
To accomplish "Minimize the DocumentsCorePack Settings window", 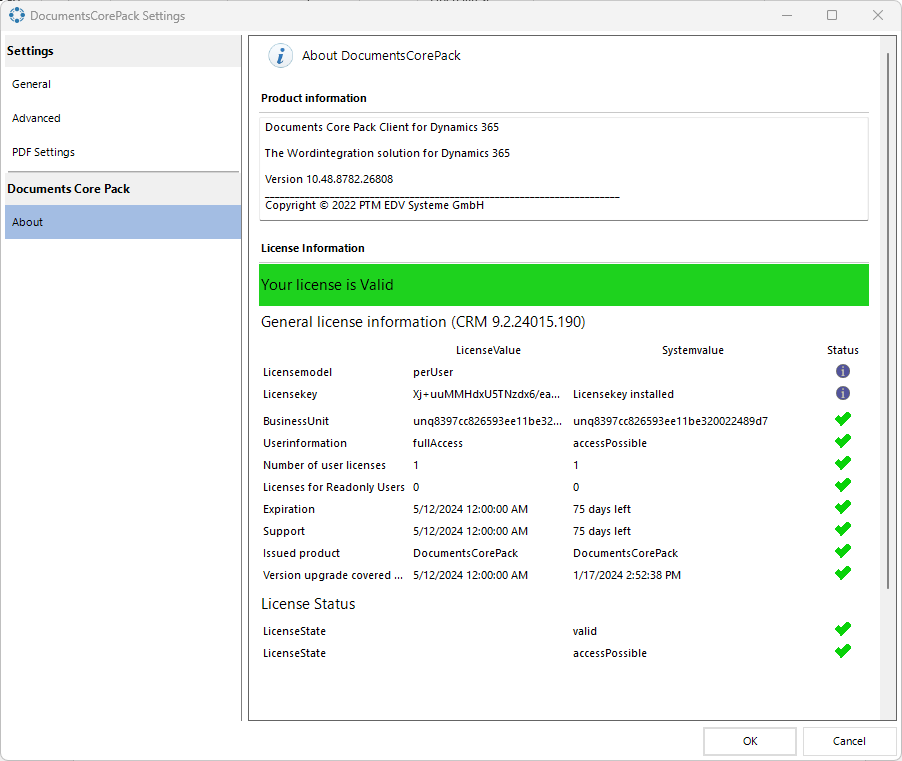I will (x=787, y=16).
